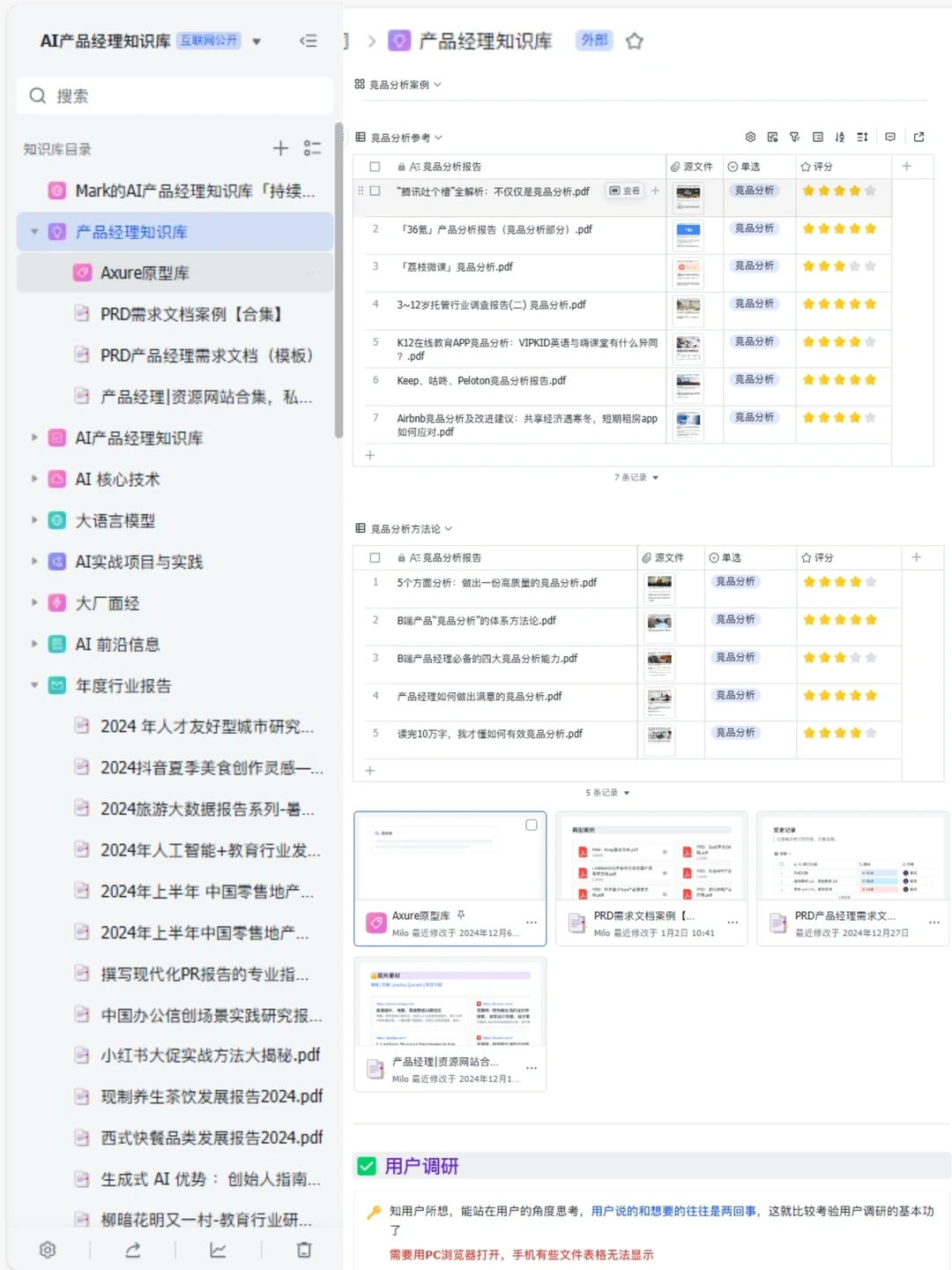Viewport: 952px width, 1270px height.
Task: Click the trash icon in the bottom bar
Action: [x=303, y=1250]
